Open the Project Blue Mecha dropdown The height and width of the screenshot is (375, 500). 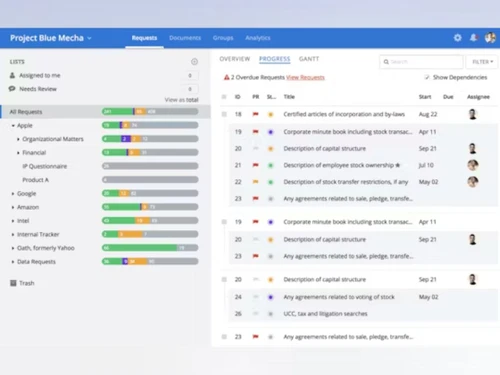(x=51, y=38)
